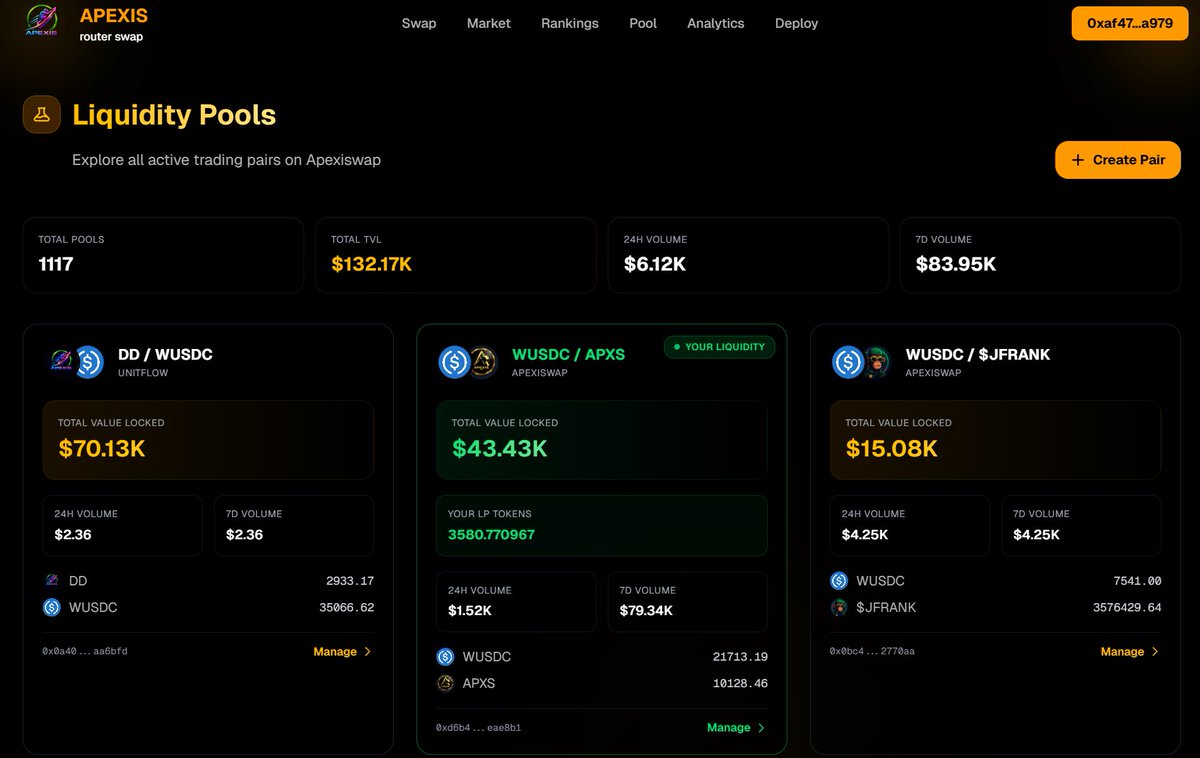Click the small WUSDC icon next to 35066.62

(x=52, y=607)
